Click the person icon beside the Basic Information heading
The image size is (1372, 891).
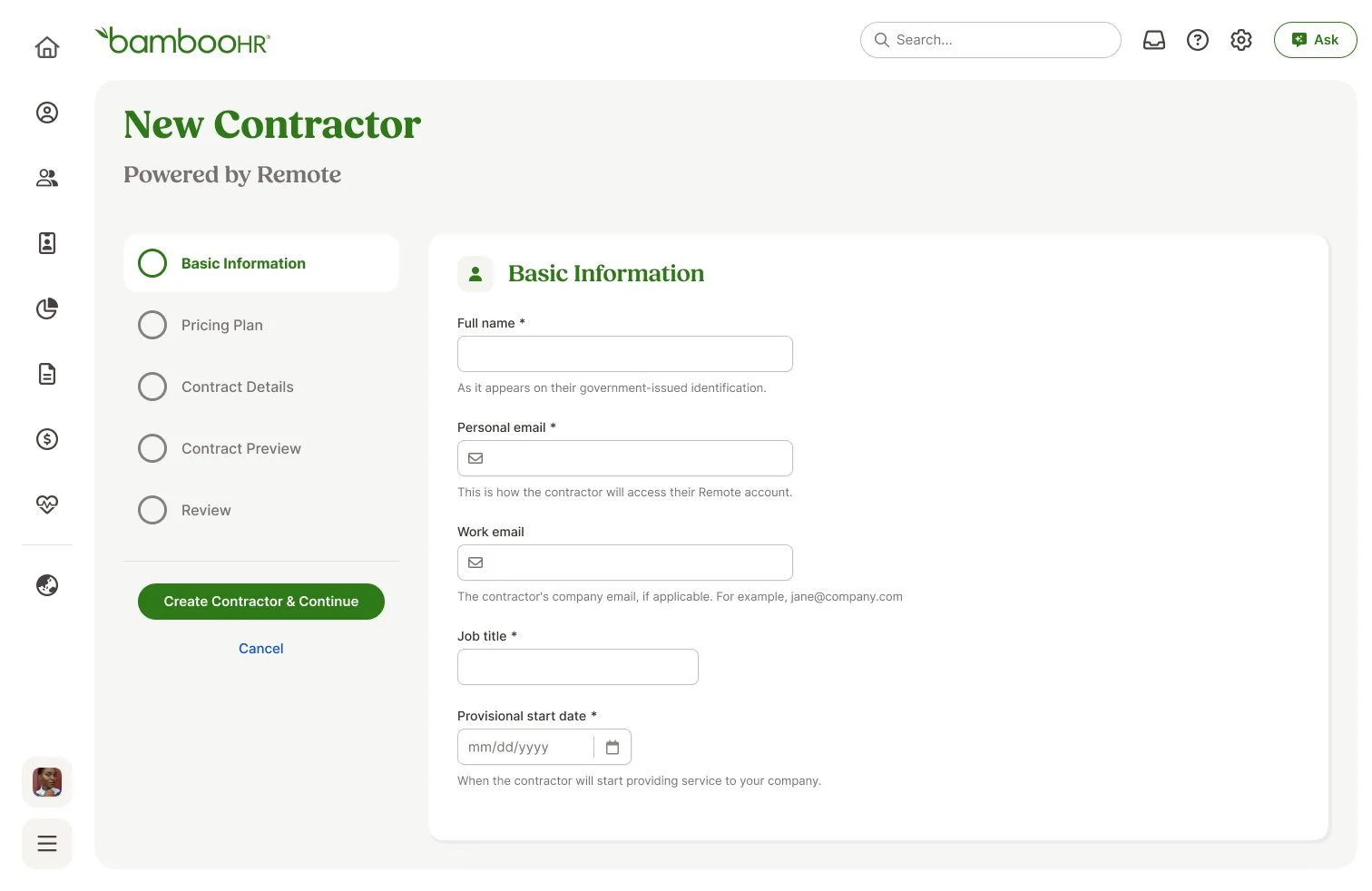(x=475, y=274)
